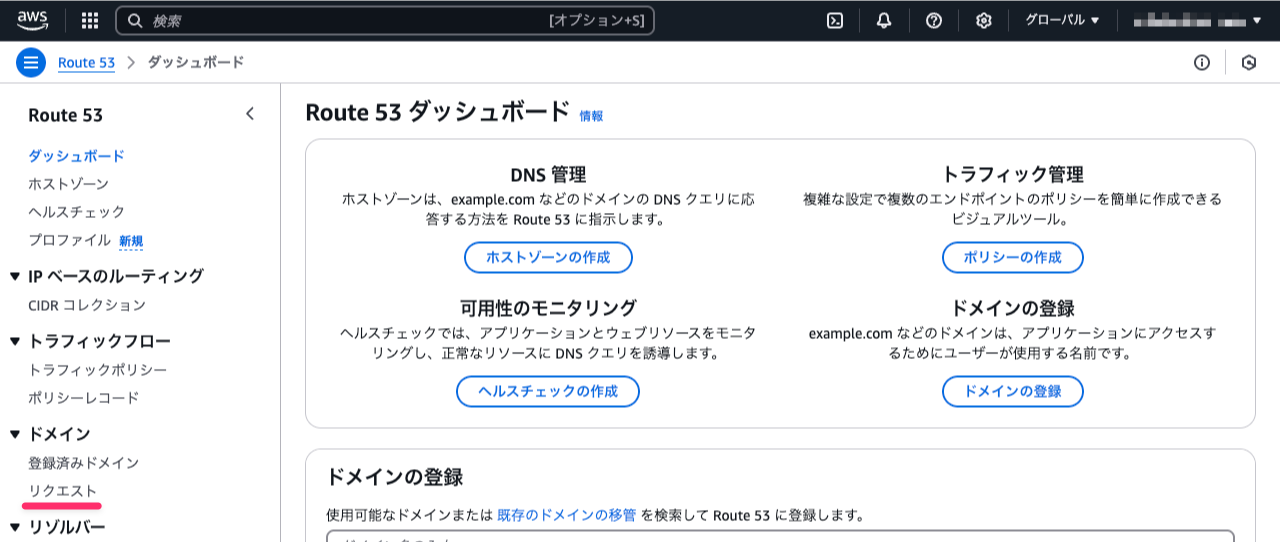Click the ダッシュボード breadcrumb text
This screenshot has width=1280, height=542.
[x=196, y=62]
